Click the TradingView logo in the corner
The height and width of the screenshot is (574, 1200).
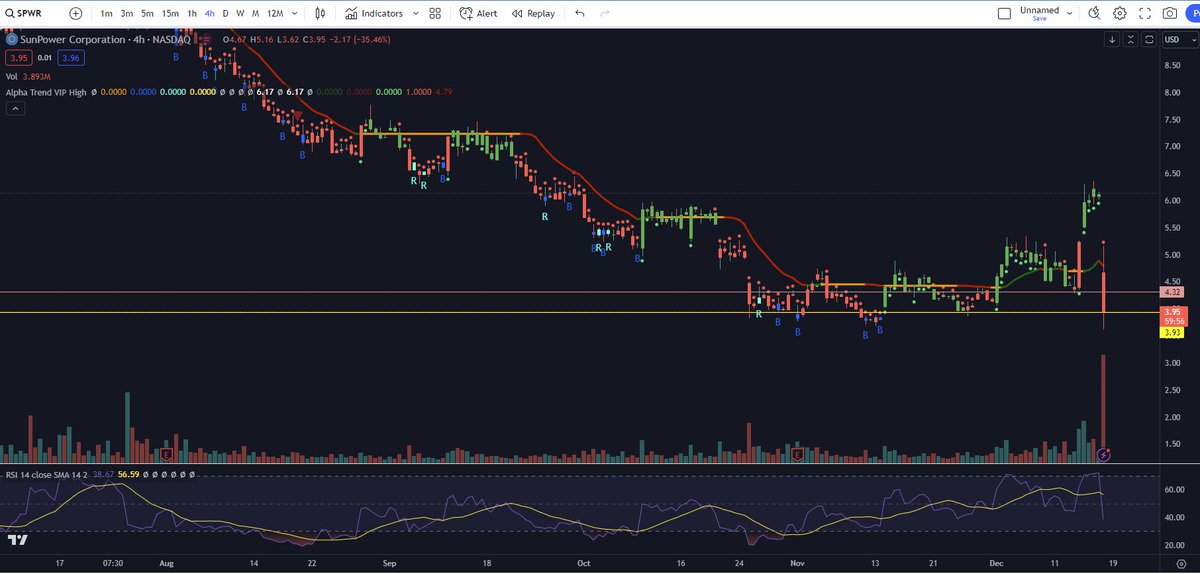pos(16,540)
